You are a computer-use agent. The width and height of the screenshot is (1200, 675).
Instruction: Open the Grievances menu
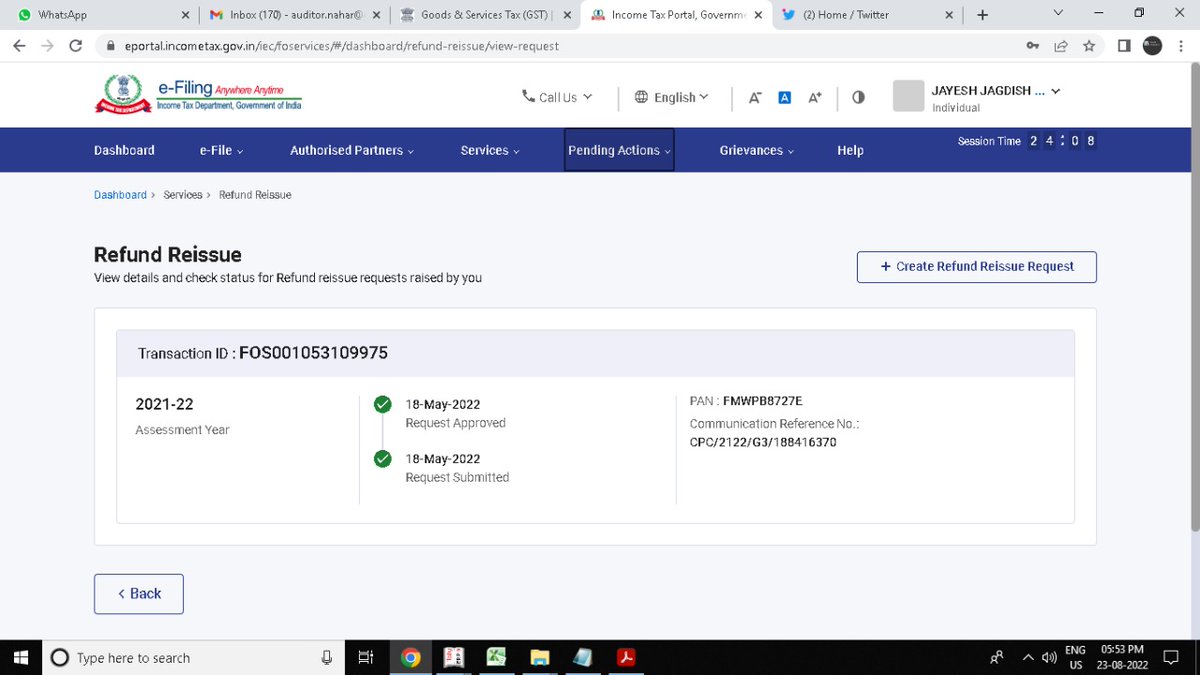[757, 150]
